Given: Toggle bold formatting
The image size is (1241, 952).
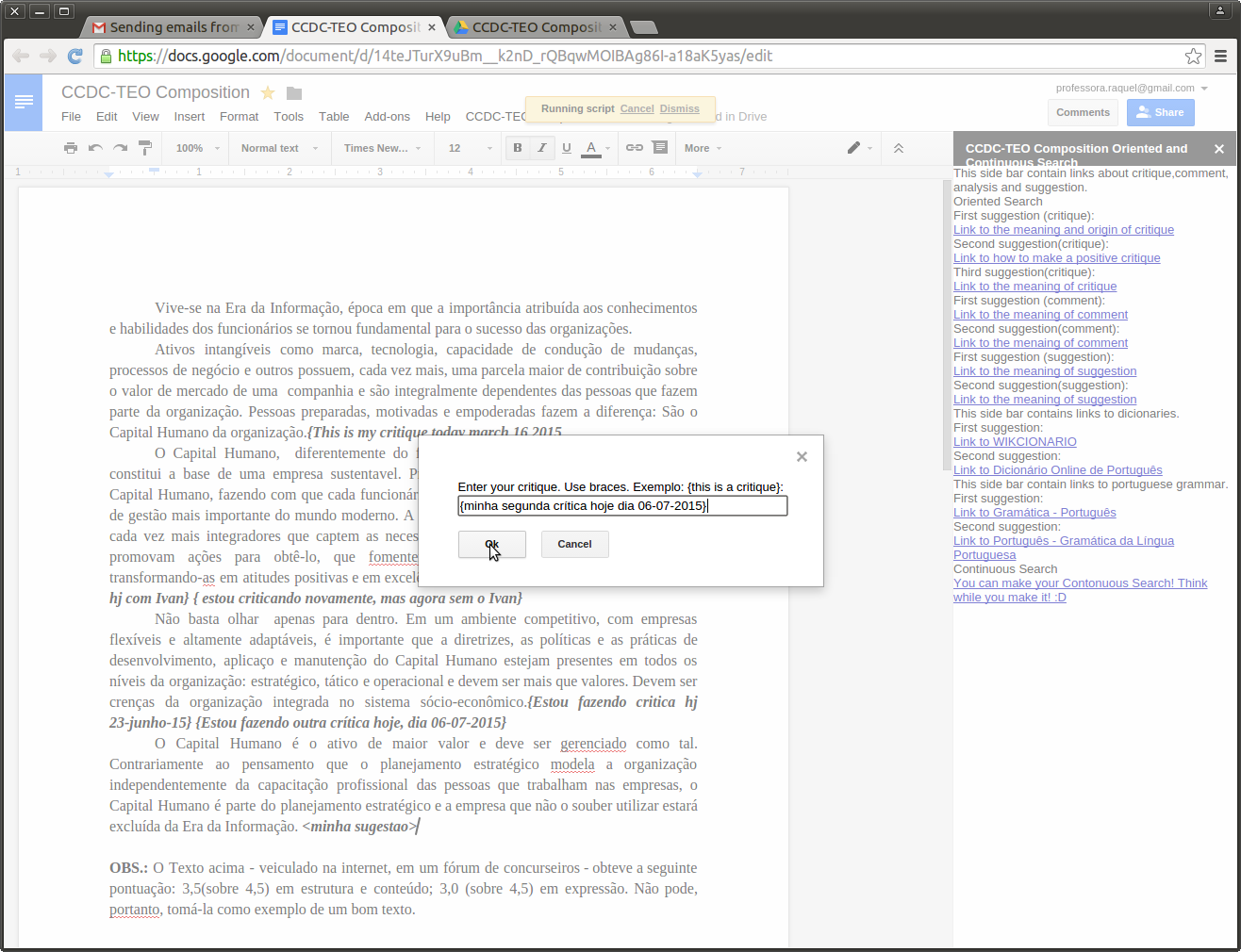Looking at the screenshot, I should tap(517, 148).
